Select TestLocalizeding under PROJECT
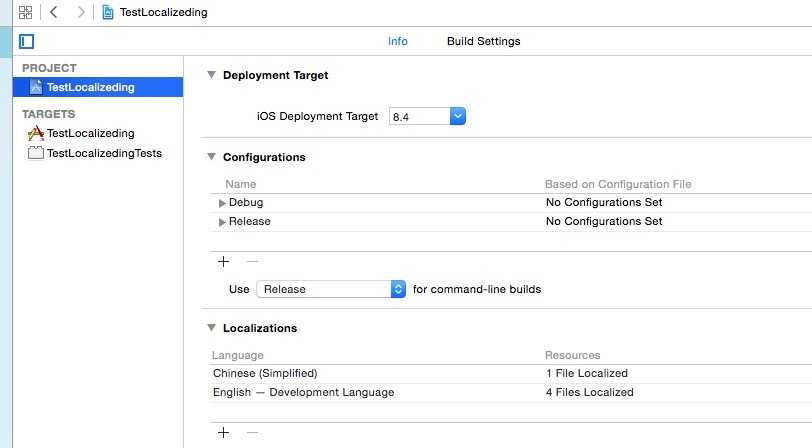The image size is (812, 448). [98, 87]
